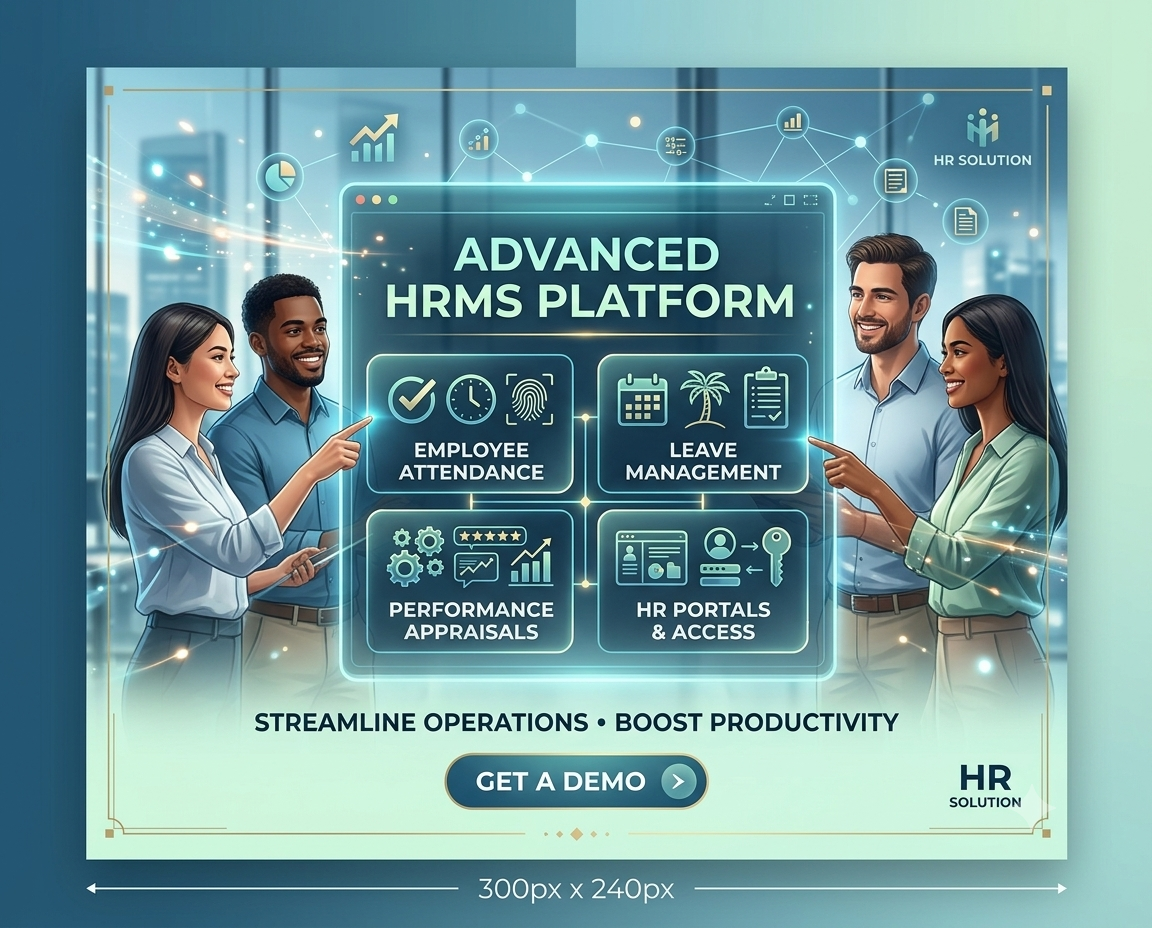Click the red window dot
Screen dimensions: 1152x928
pyautogui.click(x=360, y=199)
